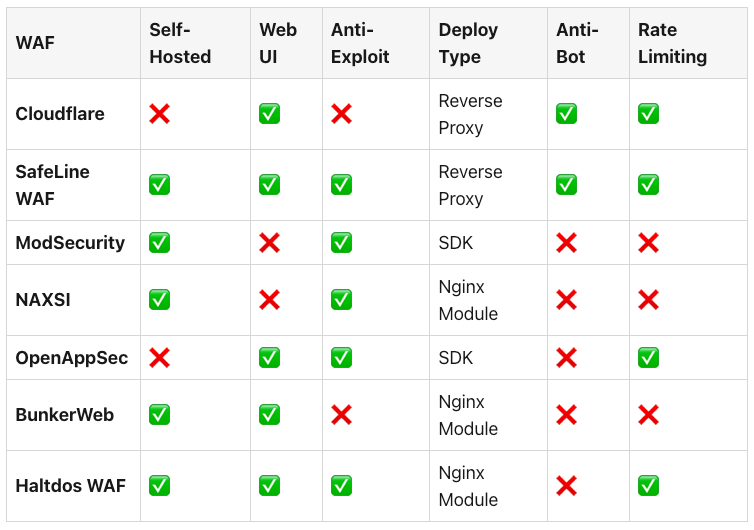This screenshot has width=754, height=530.
Task: Click the SafeLine WAF row name
Action: click(52, 185)
